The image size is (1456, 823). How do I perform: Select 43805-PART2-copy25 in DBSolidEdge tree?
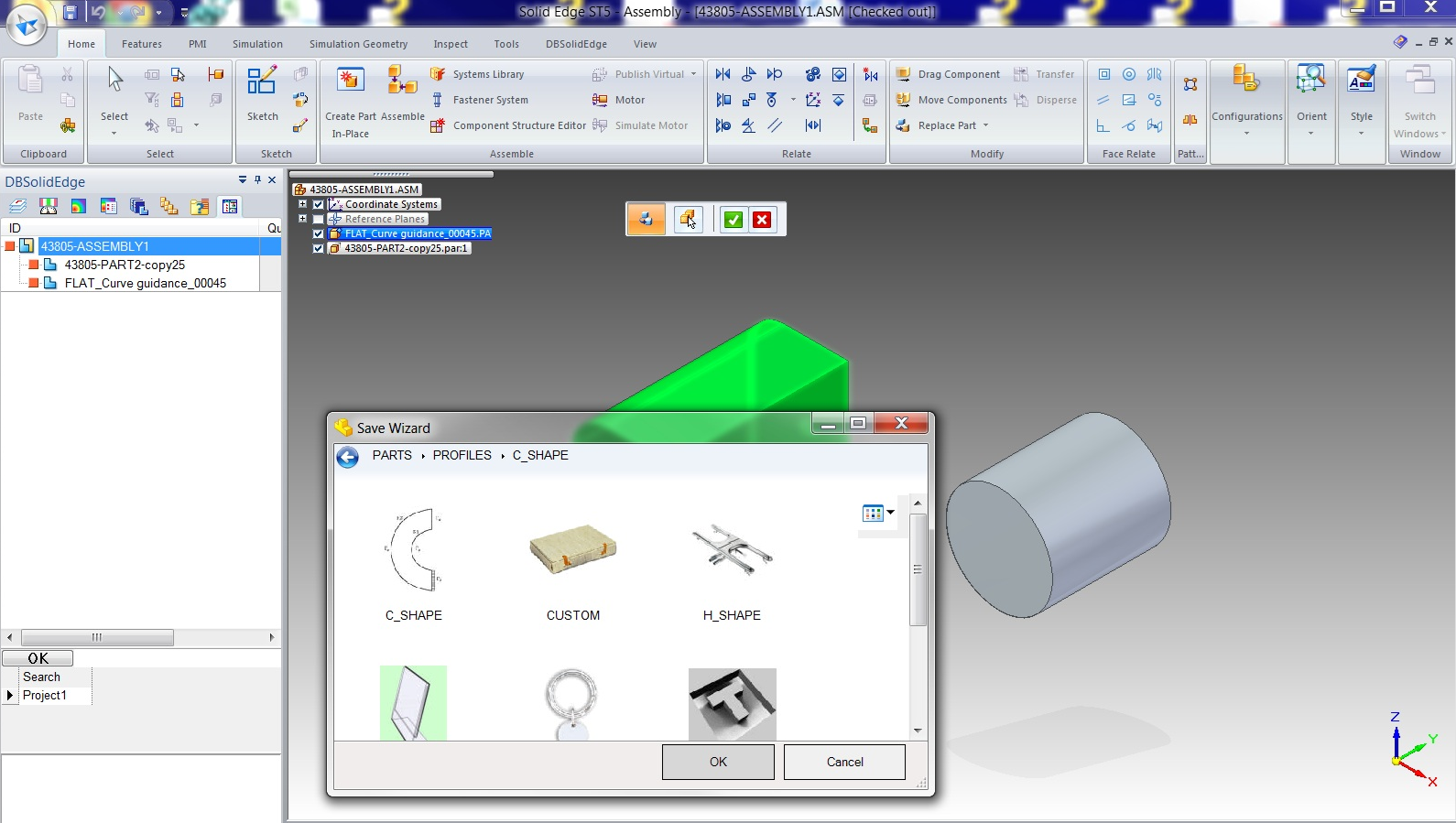pyautogui.click(x=125, y=265)
